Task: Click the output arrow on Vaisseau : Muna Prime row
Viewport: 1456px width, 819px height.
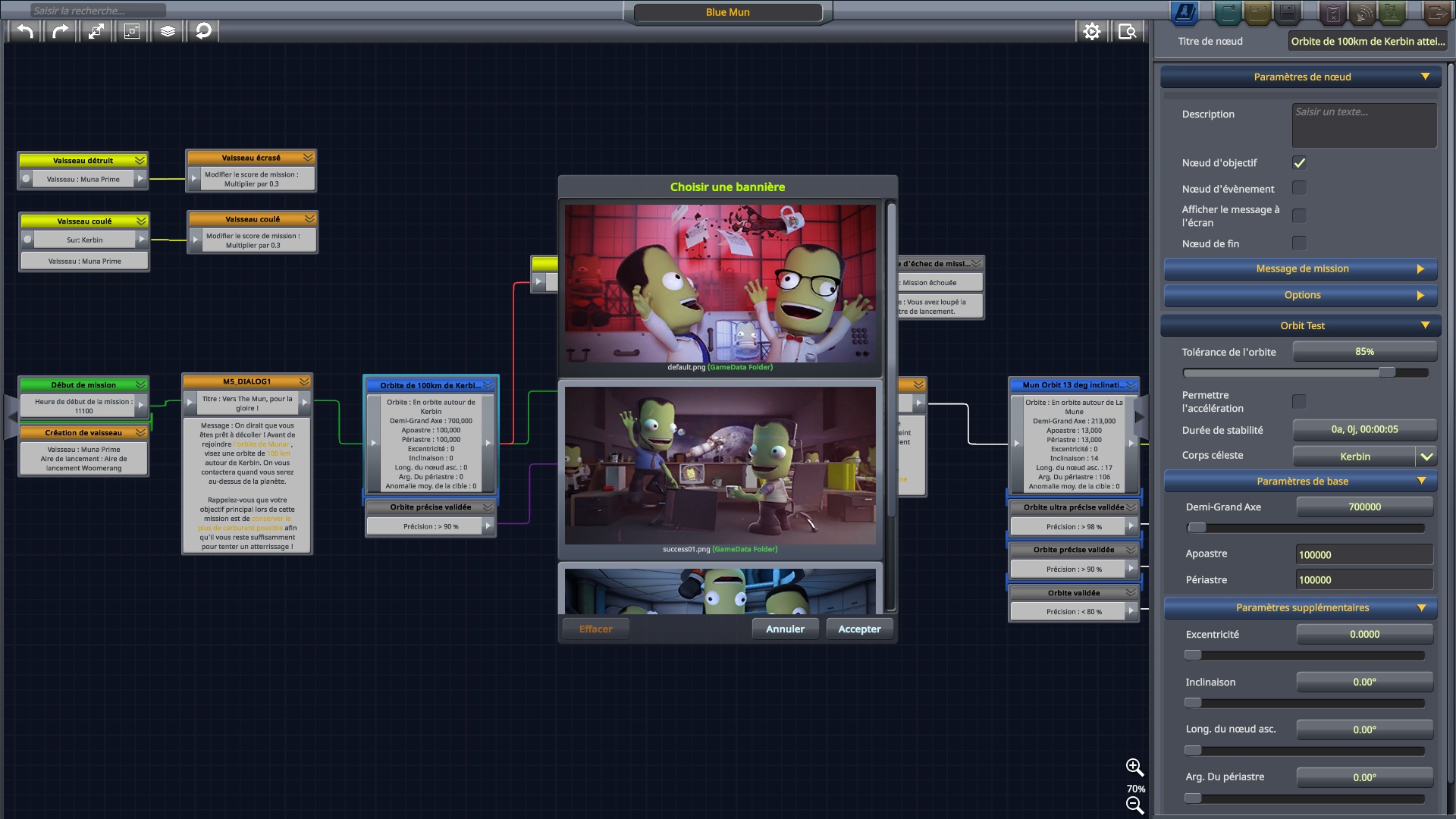Action: tap(140, 179)
